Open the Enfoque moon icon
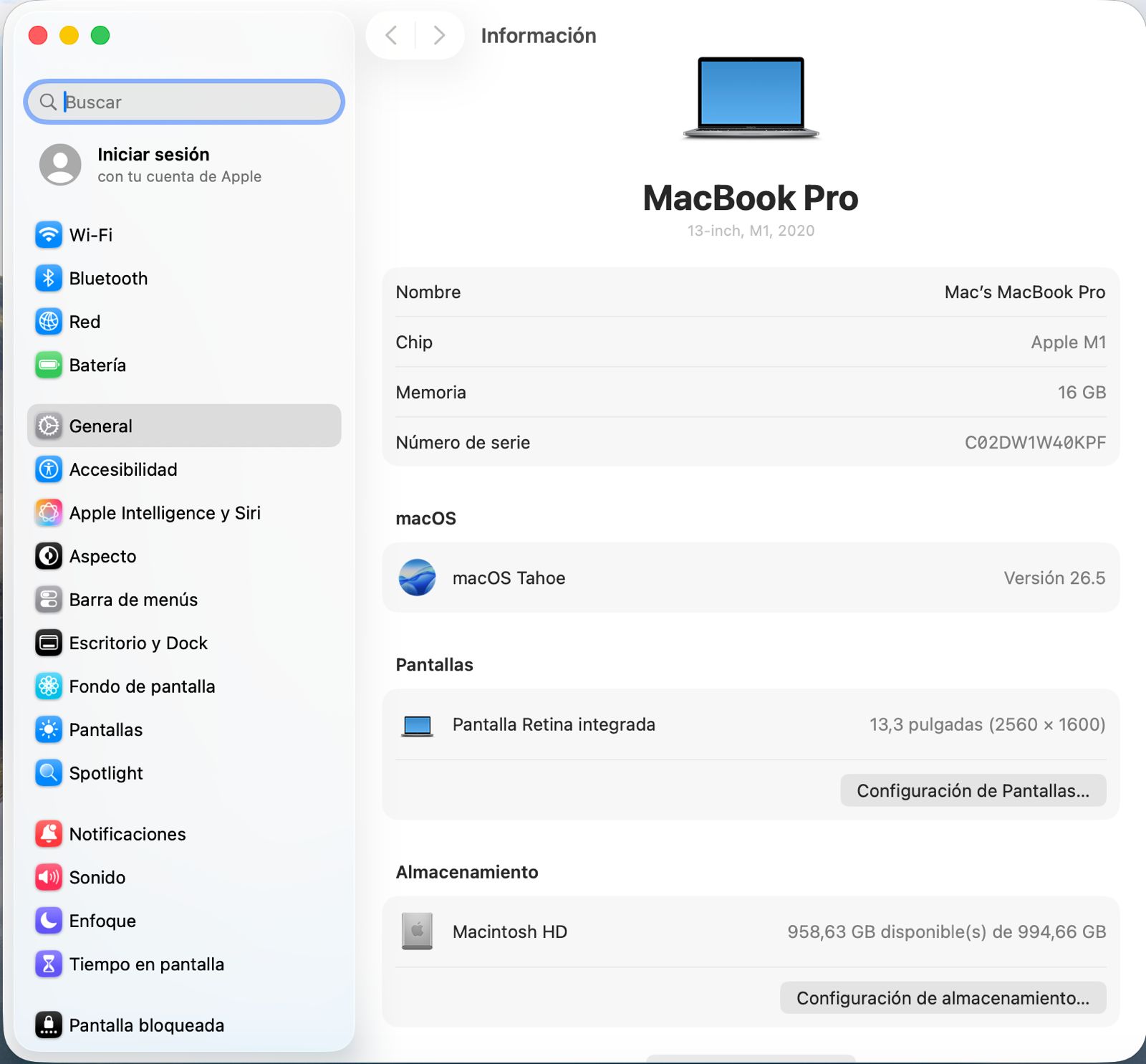This screenshot has width=1146, height=1064. 49,921
